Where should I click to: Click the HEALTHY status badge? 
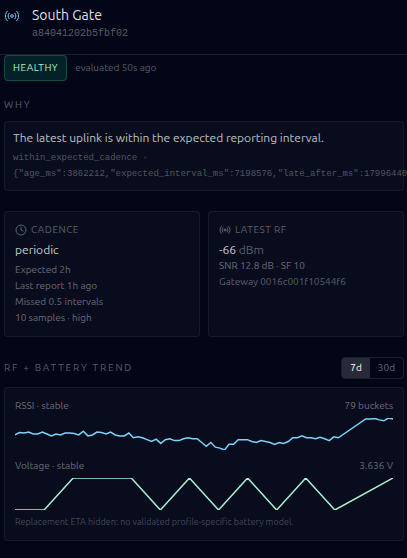click(35, 68)
